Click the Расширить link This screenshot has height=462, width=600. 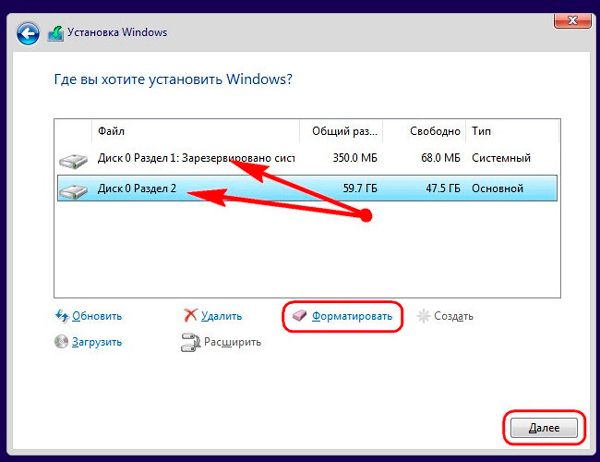233,342
